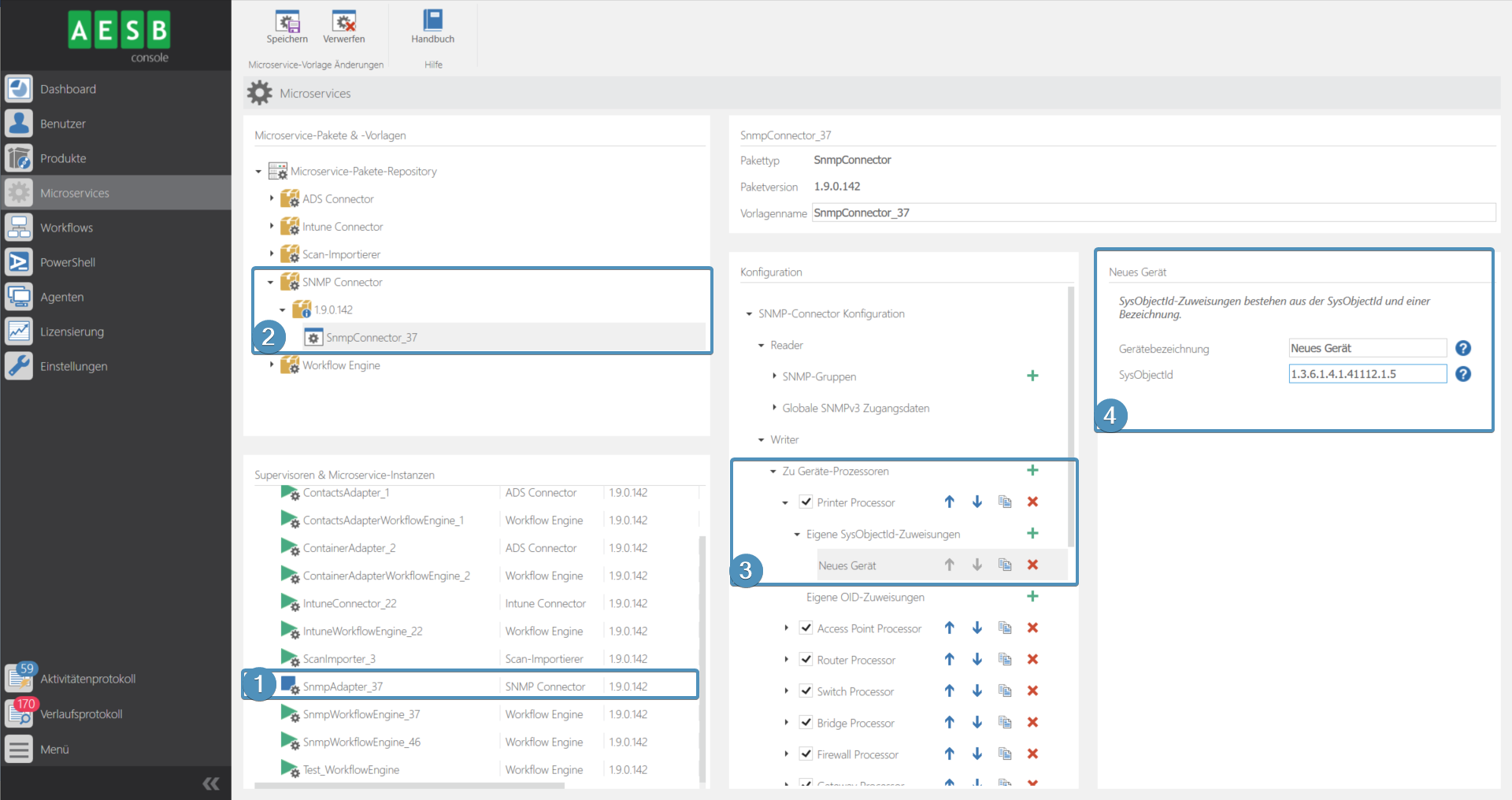1512x800 pixels.
Task: Click the ScanImporter_3 instance icon
Action: [290, 658]
